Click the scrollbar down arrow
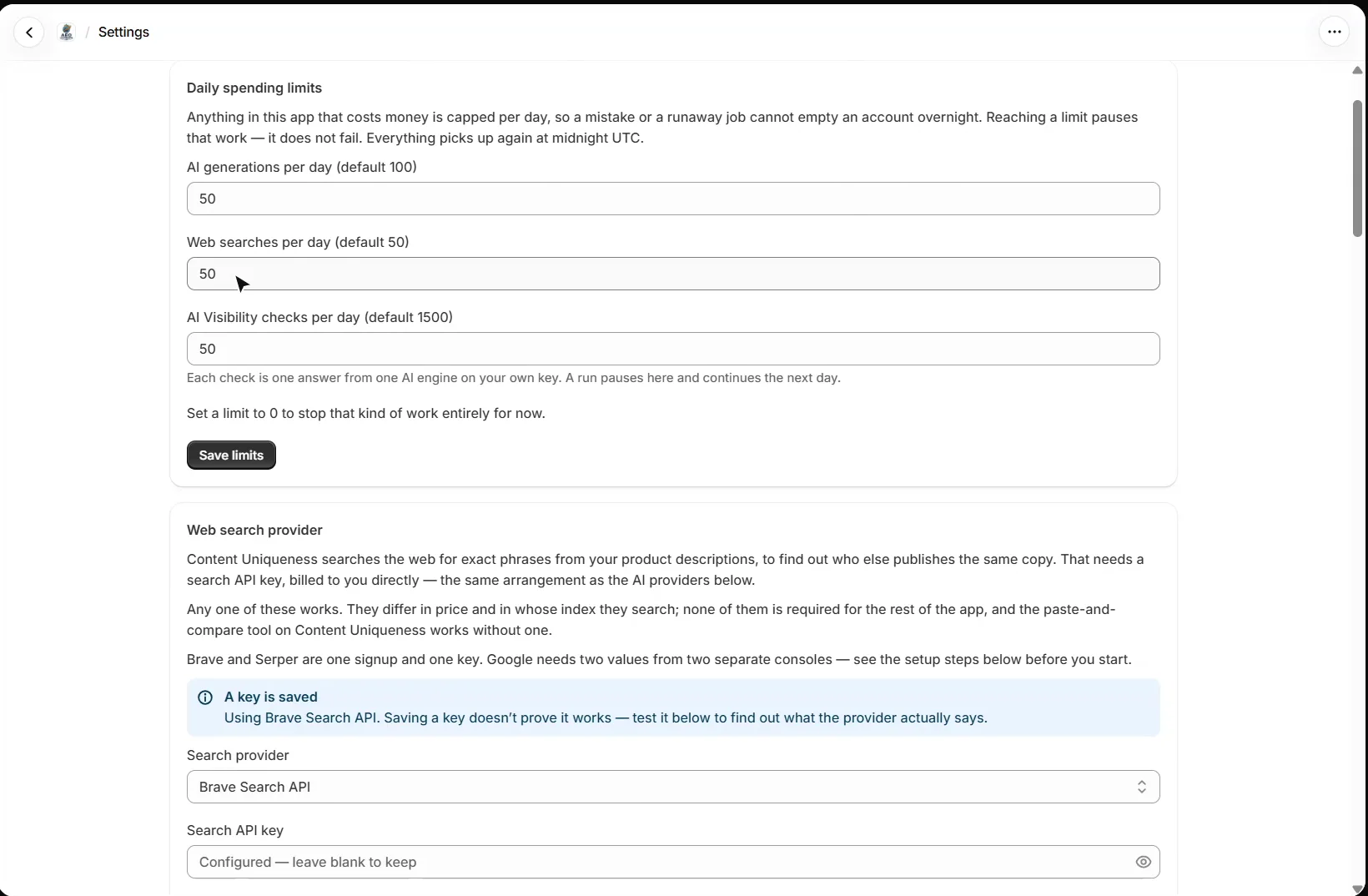This screenshot has height=896, width=1368. pyautogui.click(x=1357, y=888)
